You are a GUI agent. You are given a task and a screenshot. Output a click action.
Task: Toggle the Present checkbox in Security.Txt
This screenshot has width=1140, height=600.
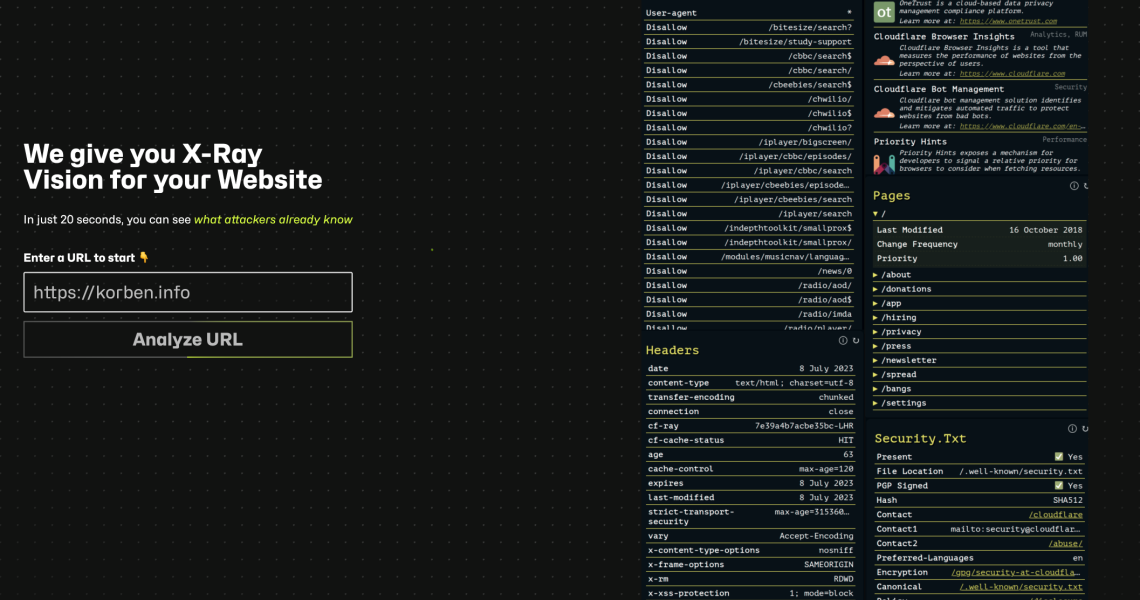pos(1059,457)
